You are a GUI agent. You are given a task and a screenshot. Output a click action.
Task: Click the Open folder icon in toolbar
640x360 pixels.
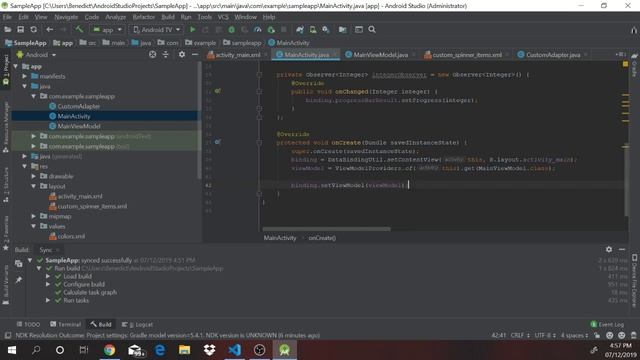coord(7,29)
